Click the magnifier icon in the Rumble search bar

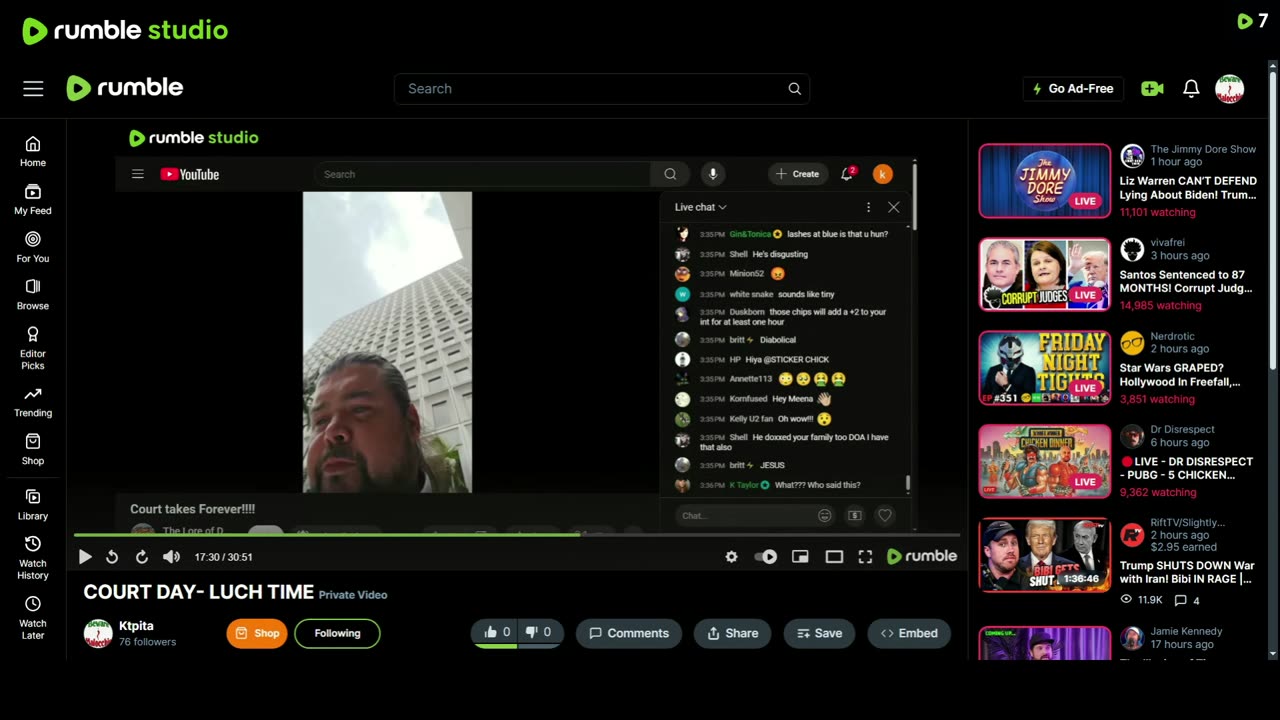[794, 89]
